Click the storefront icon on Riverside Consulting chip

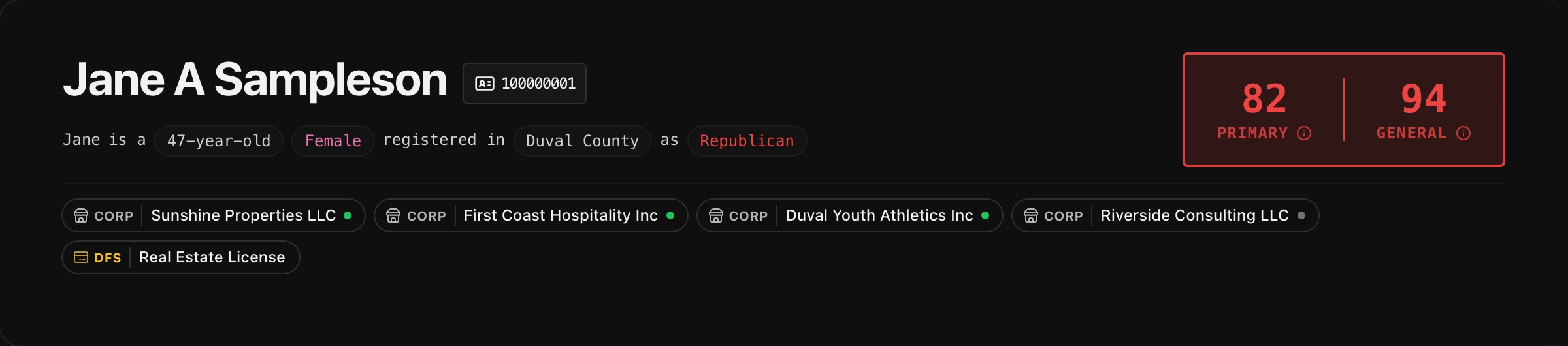1031,216
